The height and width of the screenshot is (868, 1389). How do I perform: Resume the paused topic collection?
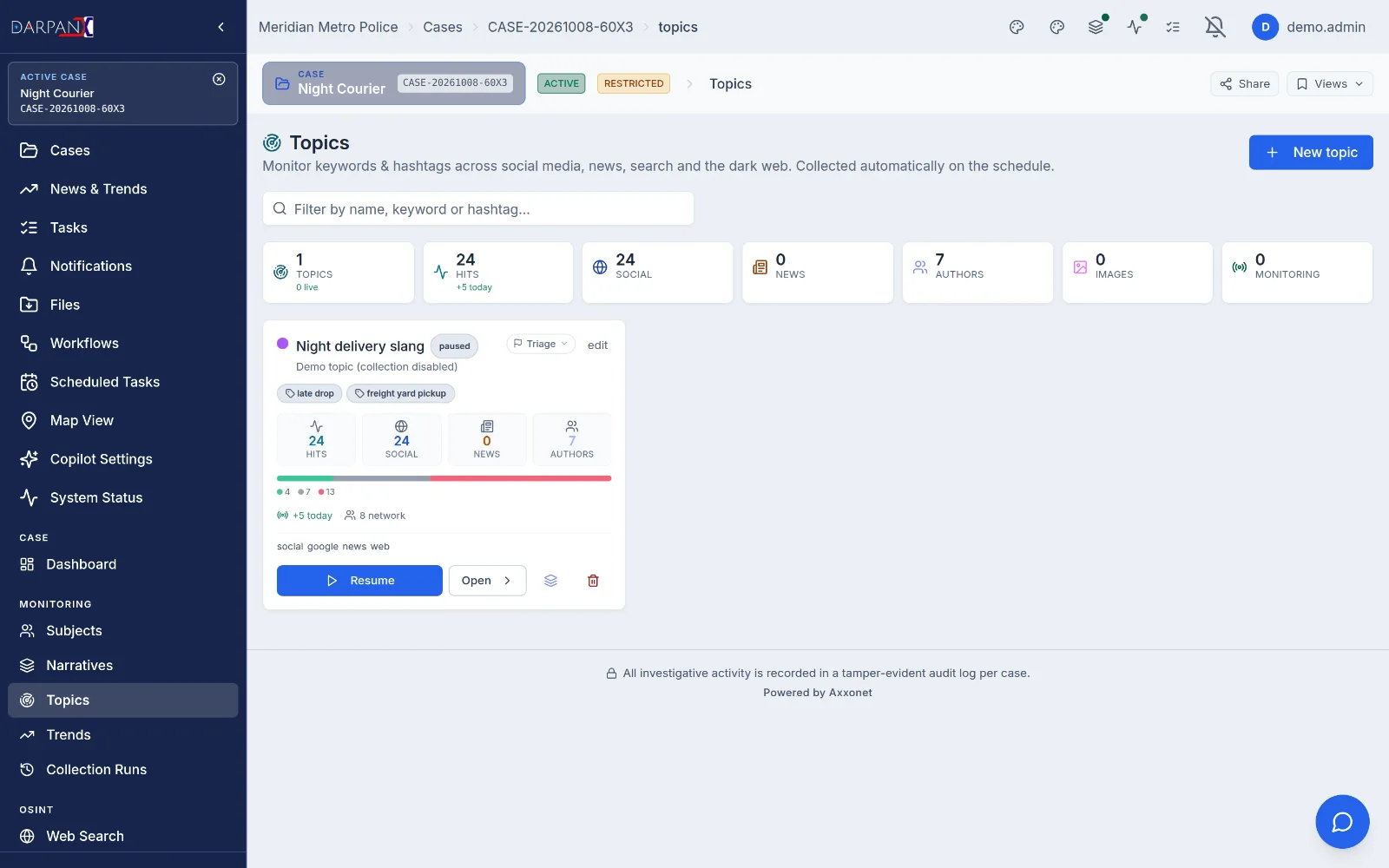pos(359,581)
